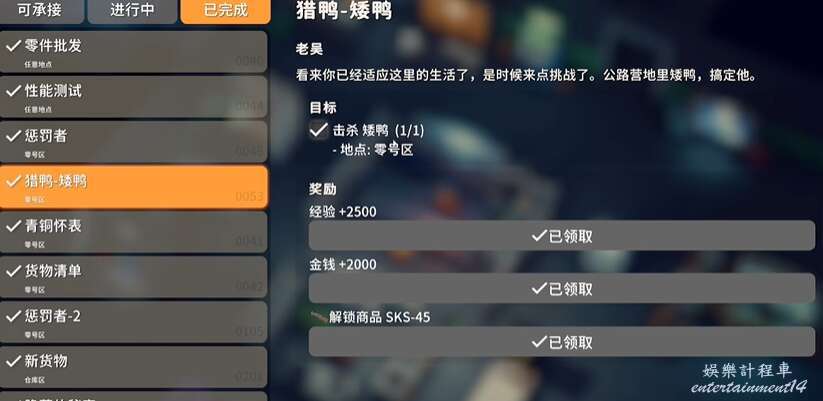Select the 新货物 quest in 仓库区
The height and width of the screenshot is (401, 823).
pos(133,367)
